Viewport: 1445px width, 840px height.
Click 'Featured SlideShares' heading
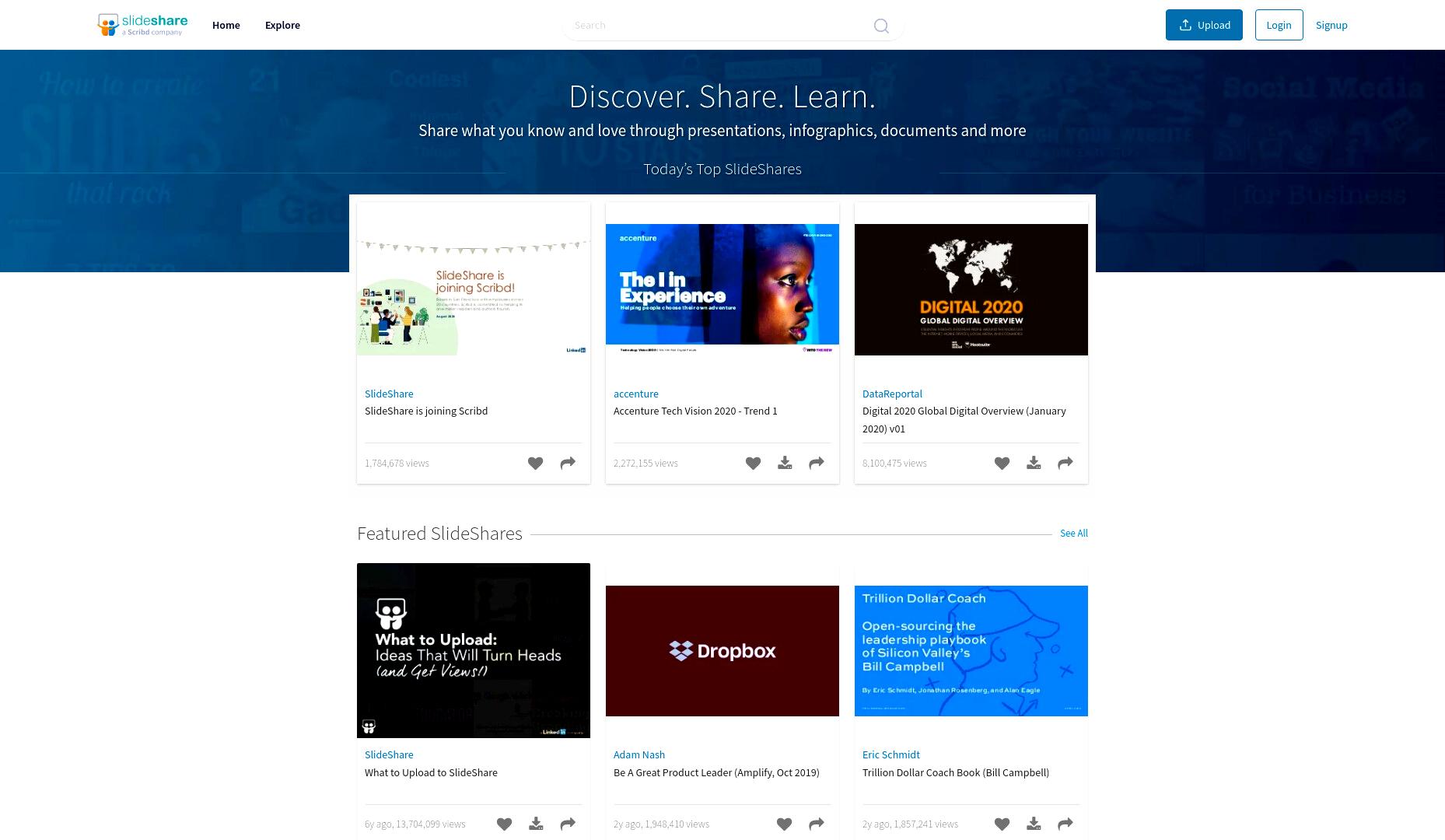439,534
